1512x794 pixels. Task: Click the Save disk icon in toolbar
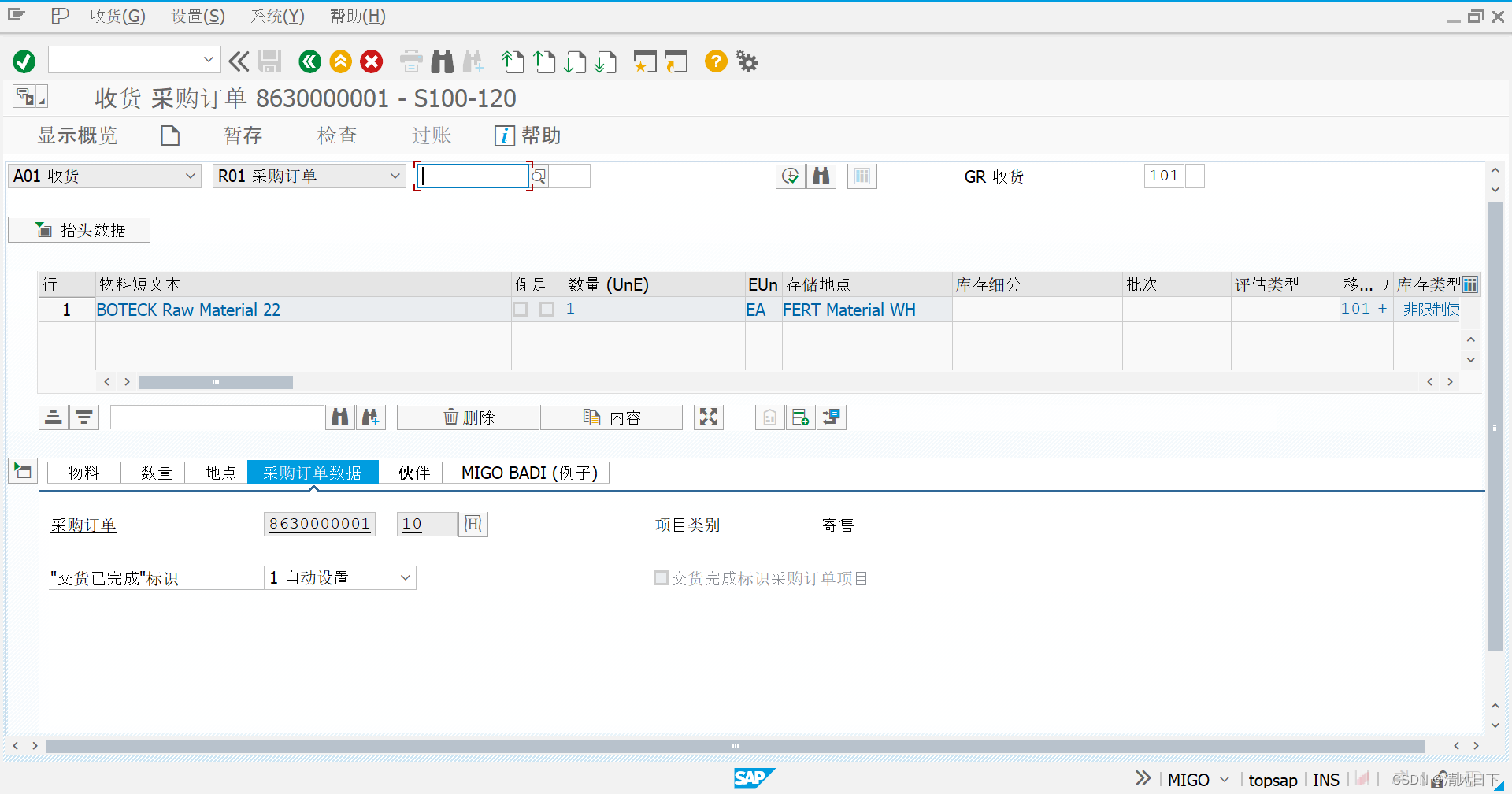(270, 61)
